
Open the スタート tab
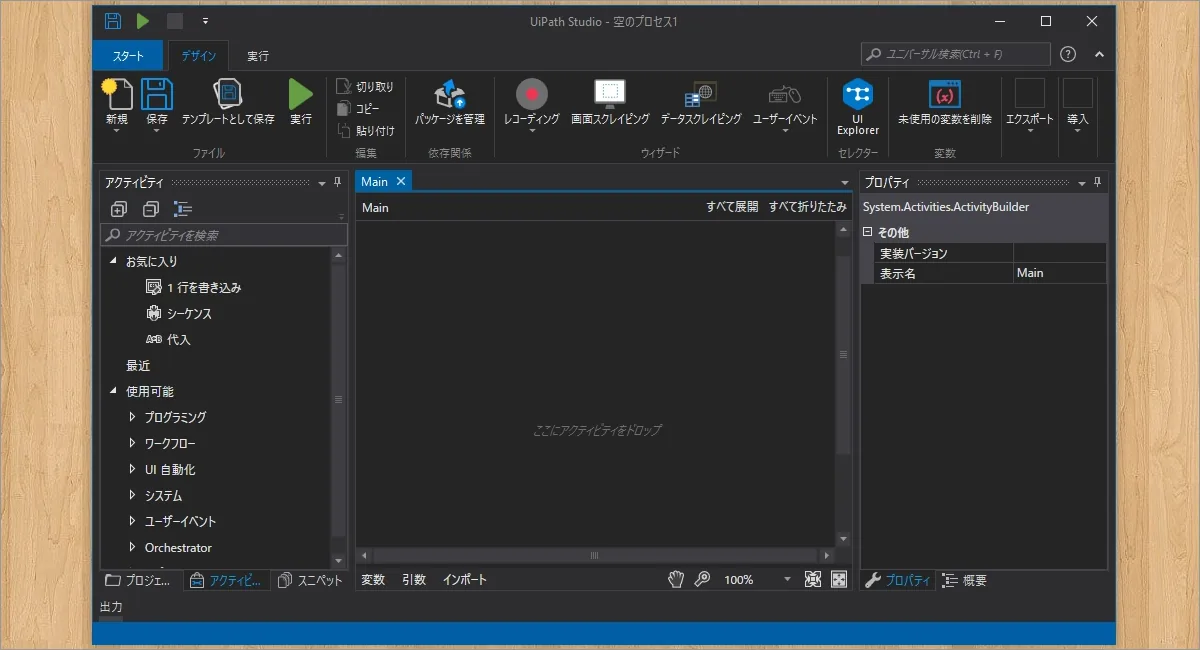click(128, 56)
